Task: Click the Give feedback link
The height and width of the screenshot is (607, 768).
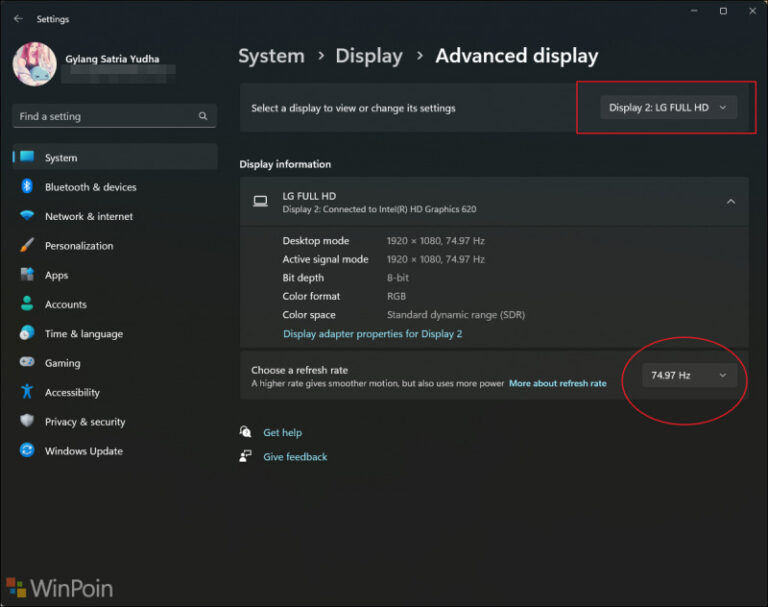Action: (x=295, y=457)
